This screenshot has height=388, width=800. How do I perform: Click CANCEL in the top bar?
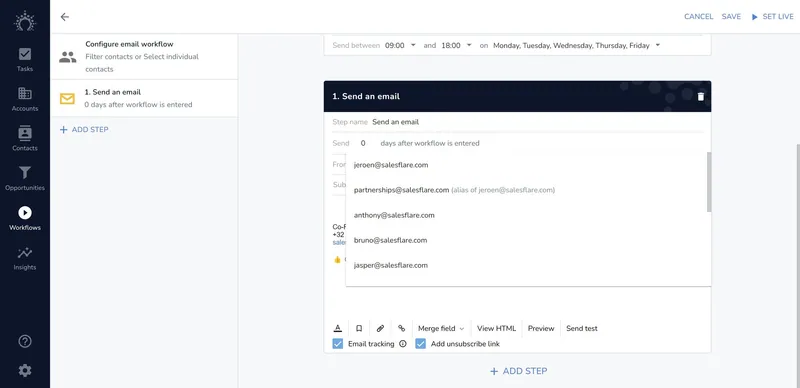[698, 17]
